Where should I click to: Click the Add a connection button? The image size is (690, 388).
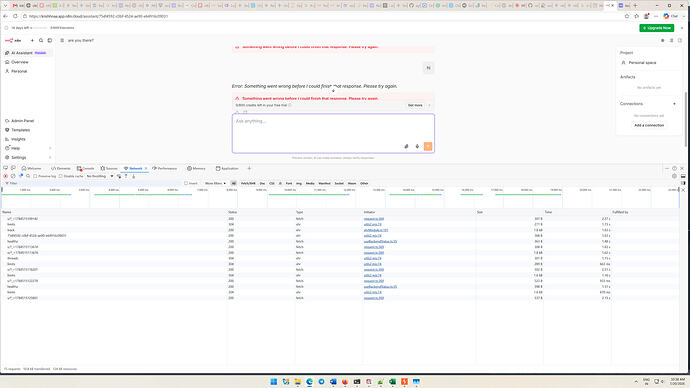pyautogui.click(x=649, y=125)
